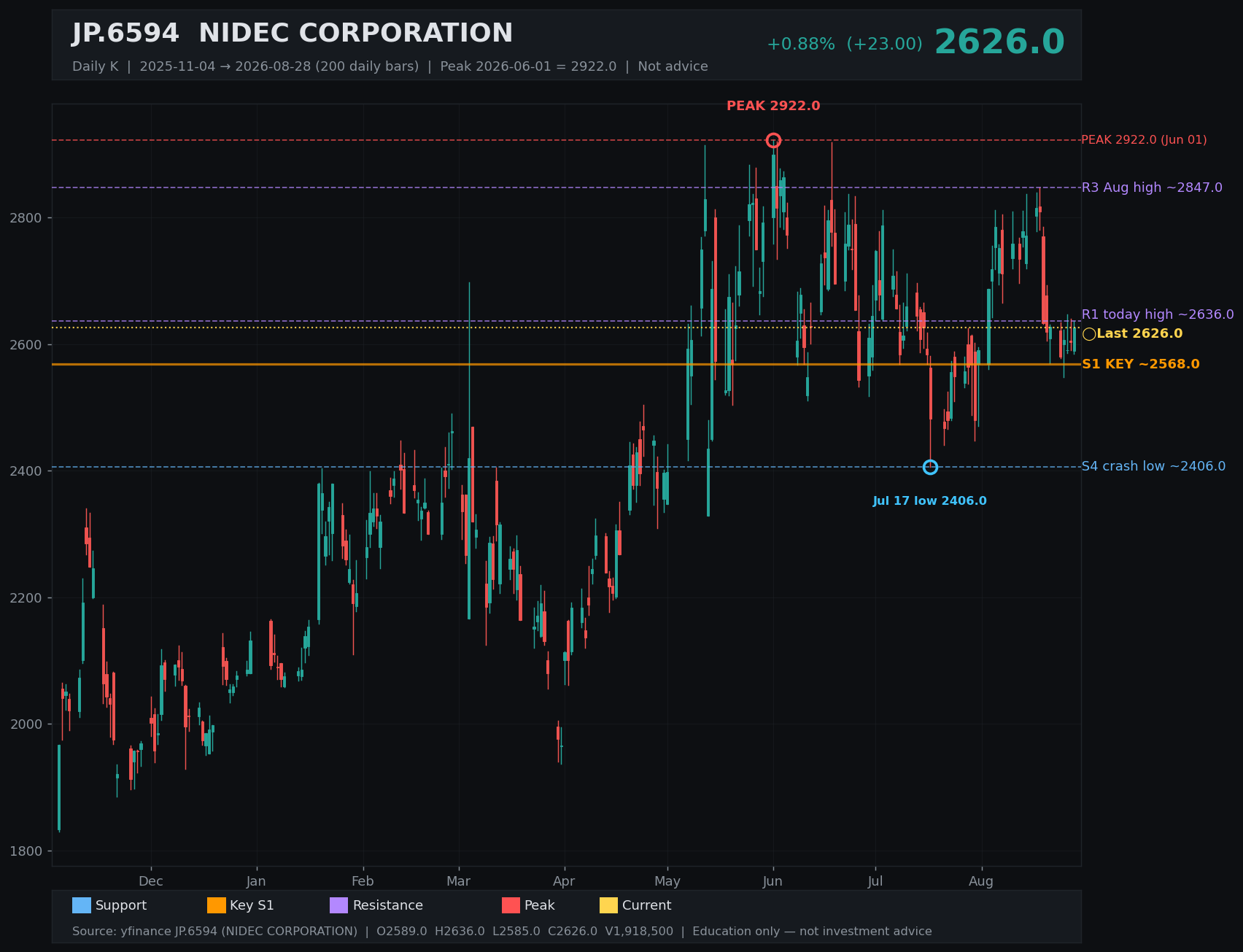This screenshot has width=1243, height=952.
Task: Click the 'Dec' x-axis month label
Action: coord(151,881)
